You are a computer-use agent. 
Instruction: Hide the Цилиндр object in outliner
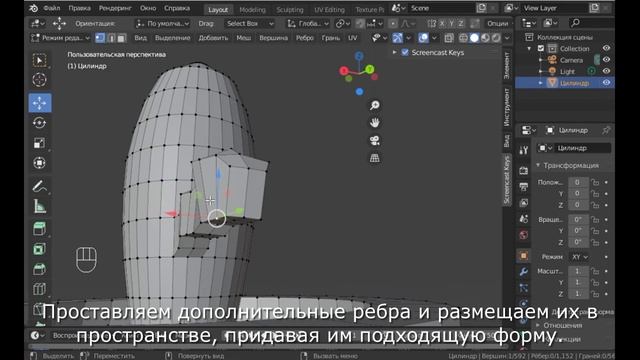pos(607,82)
